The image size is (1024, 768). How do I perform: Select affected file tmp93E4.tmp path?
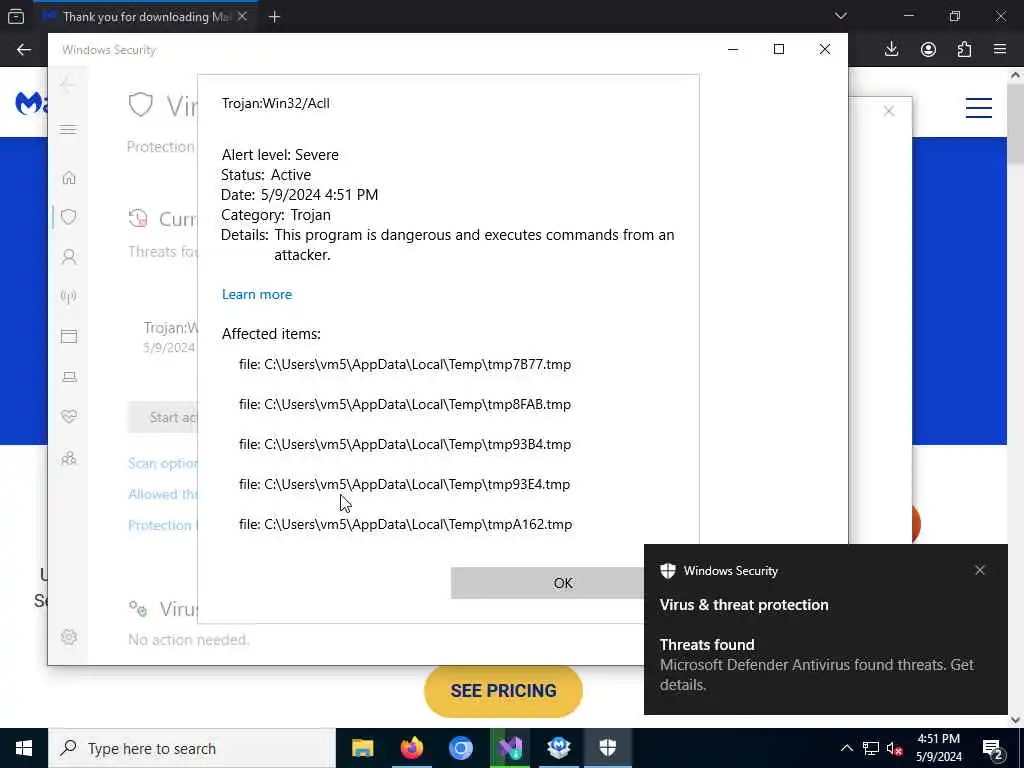(x=404, y=484)
